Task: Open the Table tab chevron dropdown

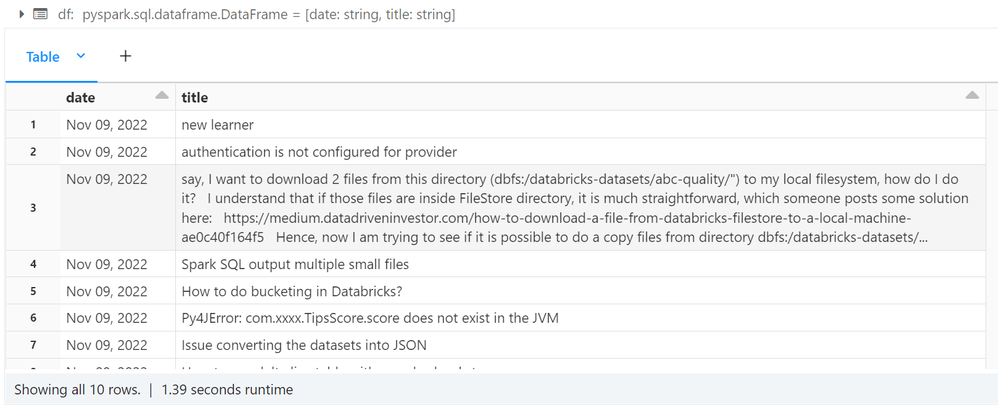Action: [x=81, y=56]
